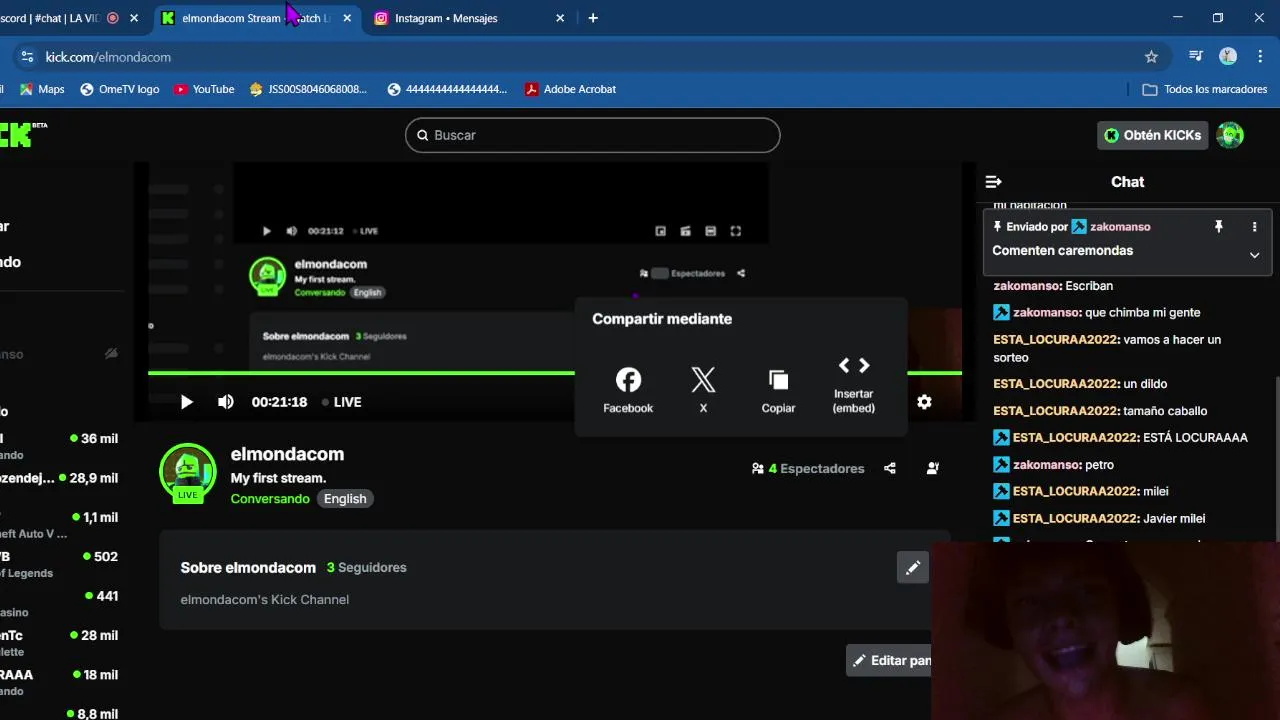Open the JSS00S8046068008 bookmark
The image size is (1280, 720).
(309, 89)
